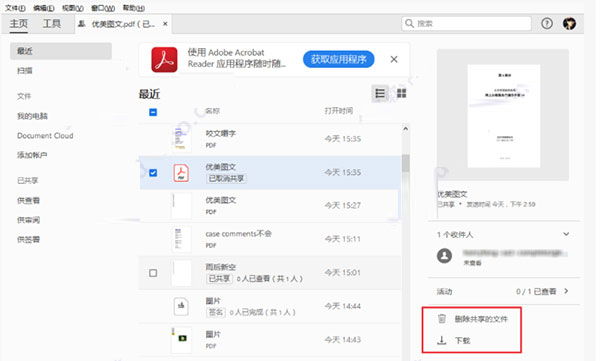Click the file list scrollbar thumb
This screenshot has width=600, height=361.
tap(406, 163)
